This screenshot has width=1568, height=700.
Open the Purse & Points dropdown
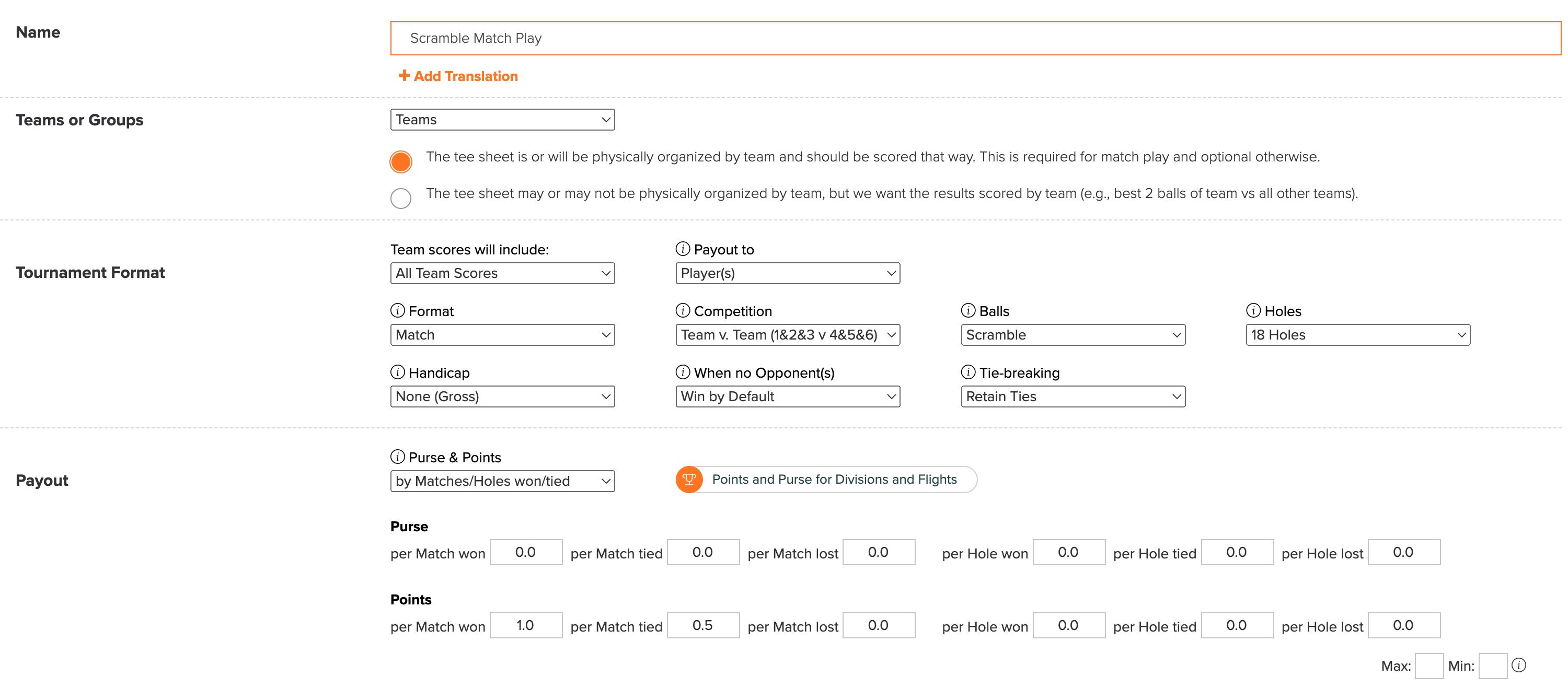click(x=502, y=481)
